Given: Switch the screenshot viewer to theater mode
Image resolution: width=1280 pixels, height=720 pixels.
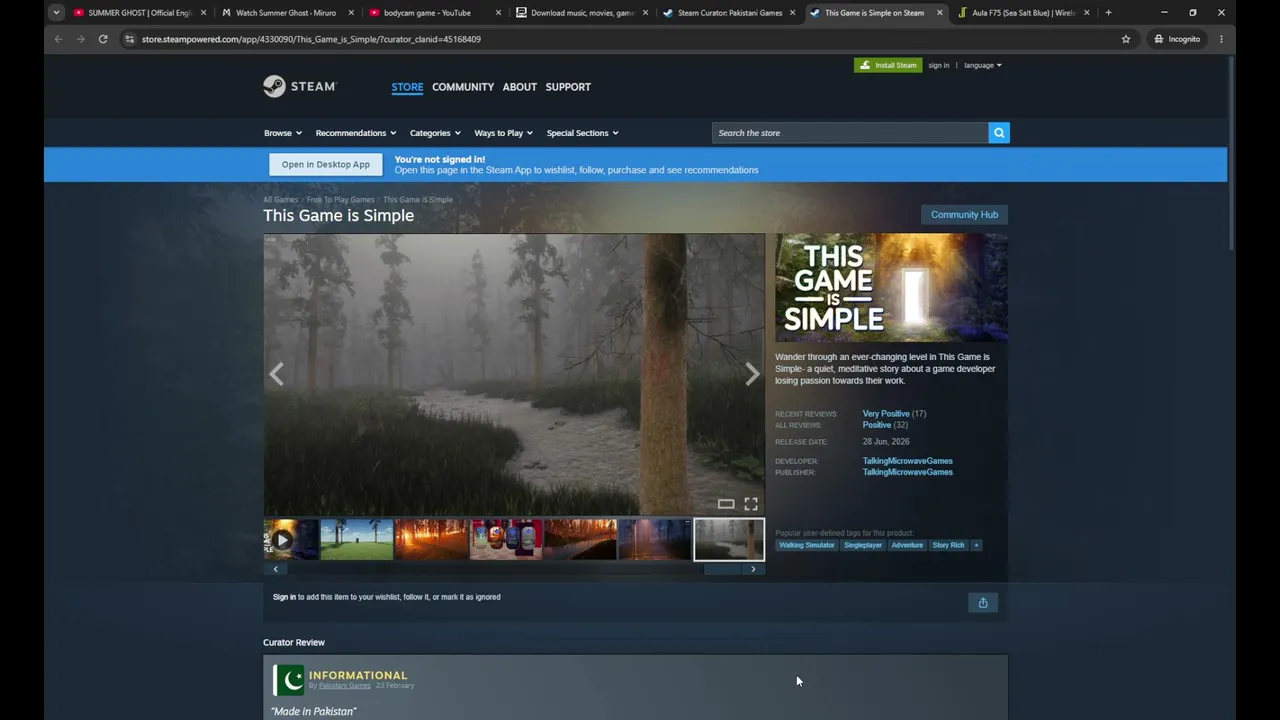Looking at the screenshot, I should click(x=726, y=504).
